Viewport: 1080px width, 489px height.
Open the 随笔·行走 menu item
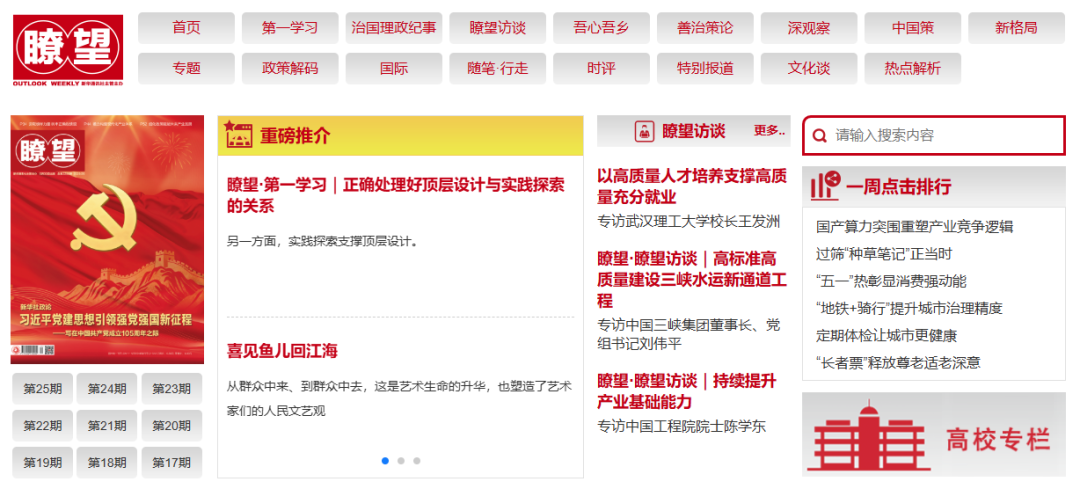pyautogui.click(x=497, y=68)
